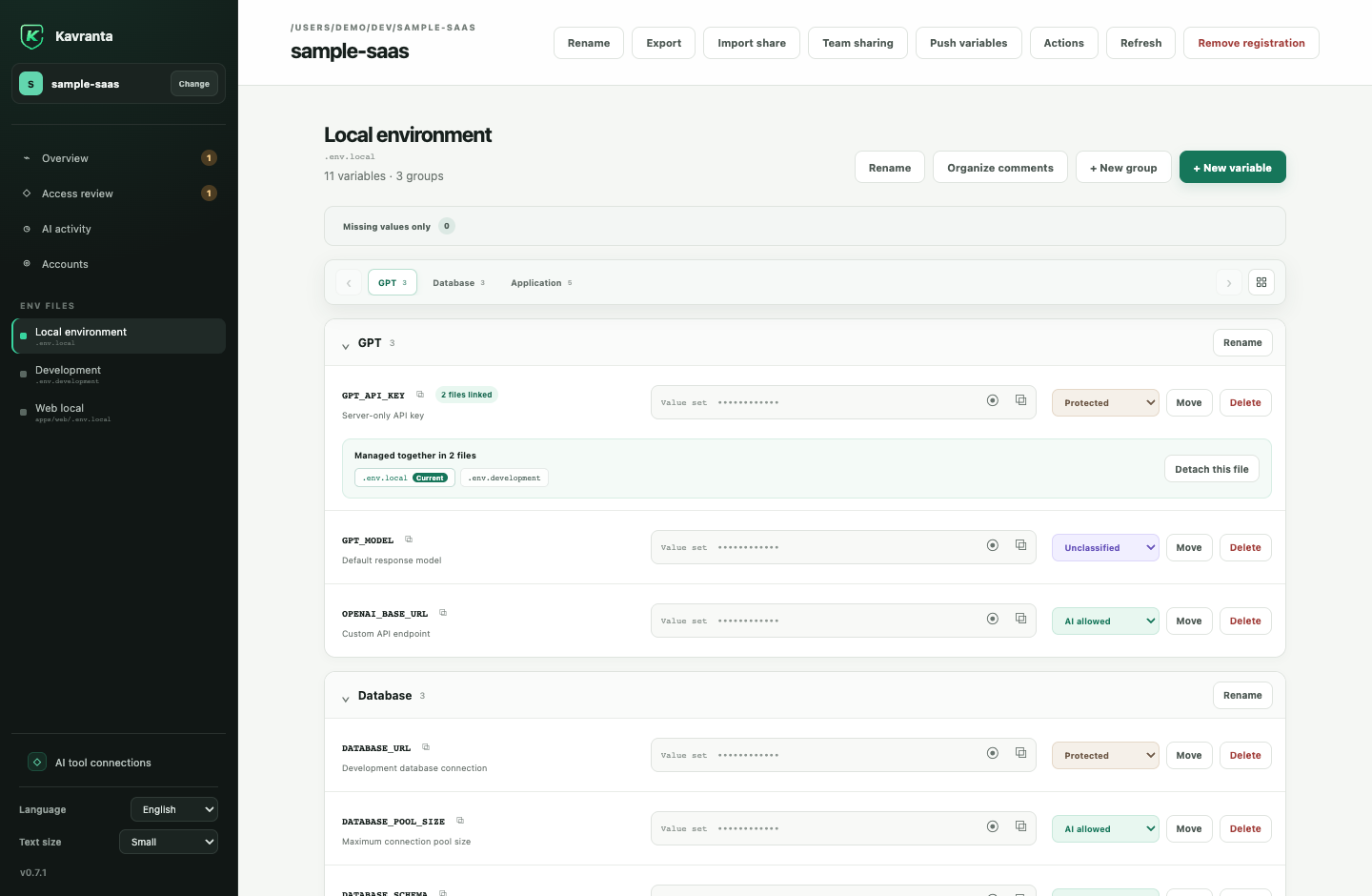This screenshot has height=896, width=1372.
Task: Click the sample-saas project avatar
Action: coord(31,84)
